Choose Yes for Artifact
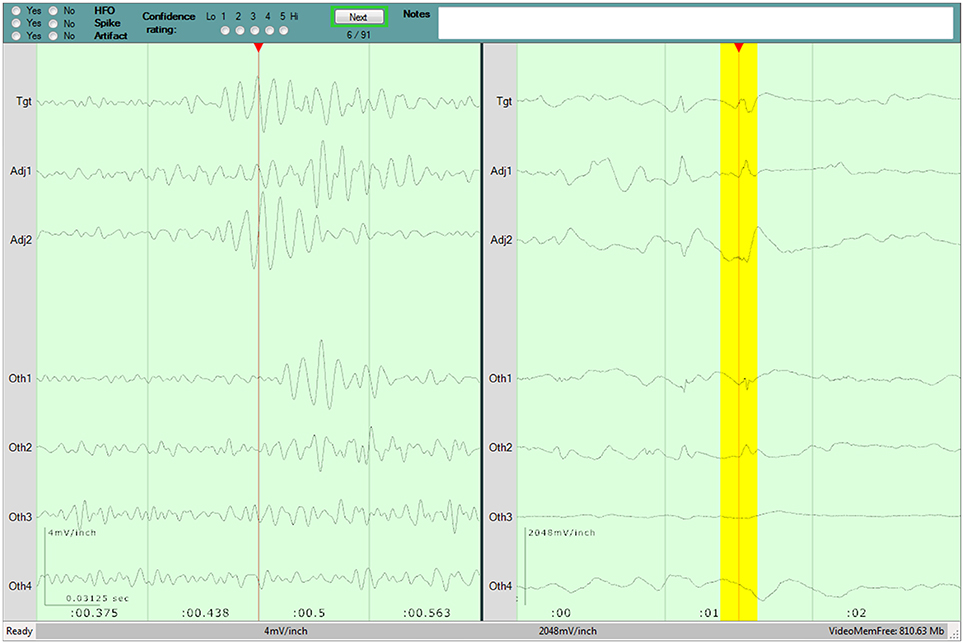 coord(16,36)
